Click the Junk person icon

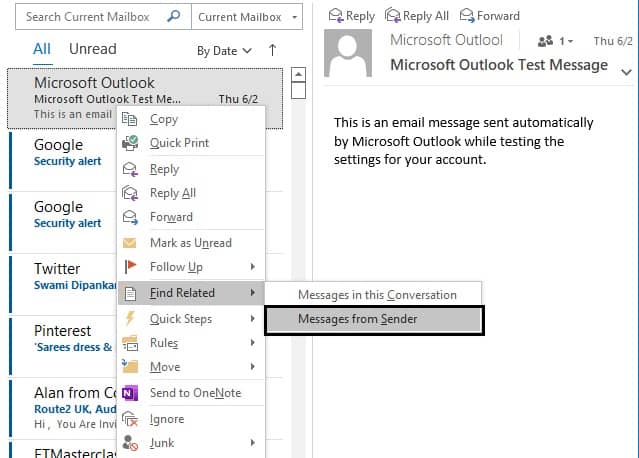tap(130, 443)
